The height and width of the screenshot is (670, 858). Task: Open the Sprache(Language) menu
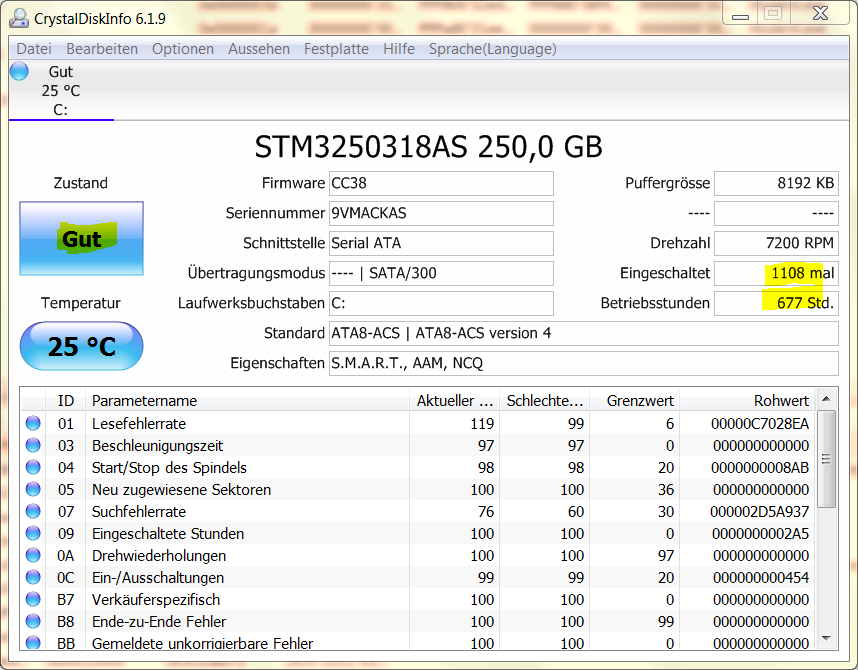click(x=492, y=49)
